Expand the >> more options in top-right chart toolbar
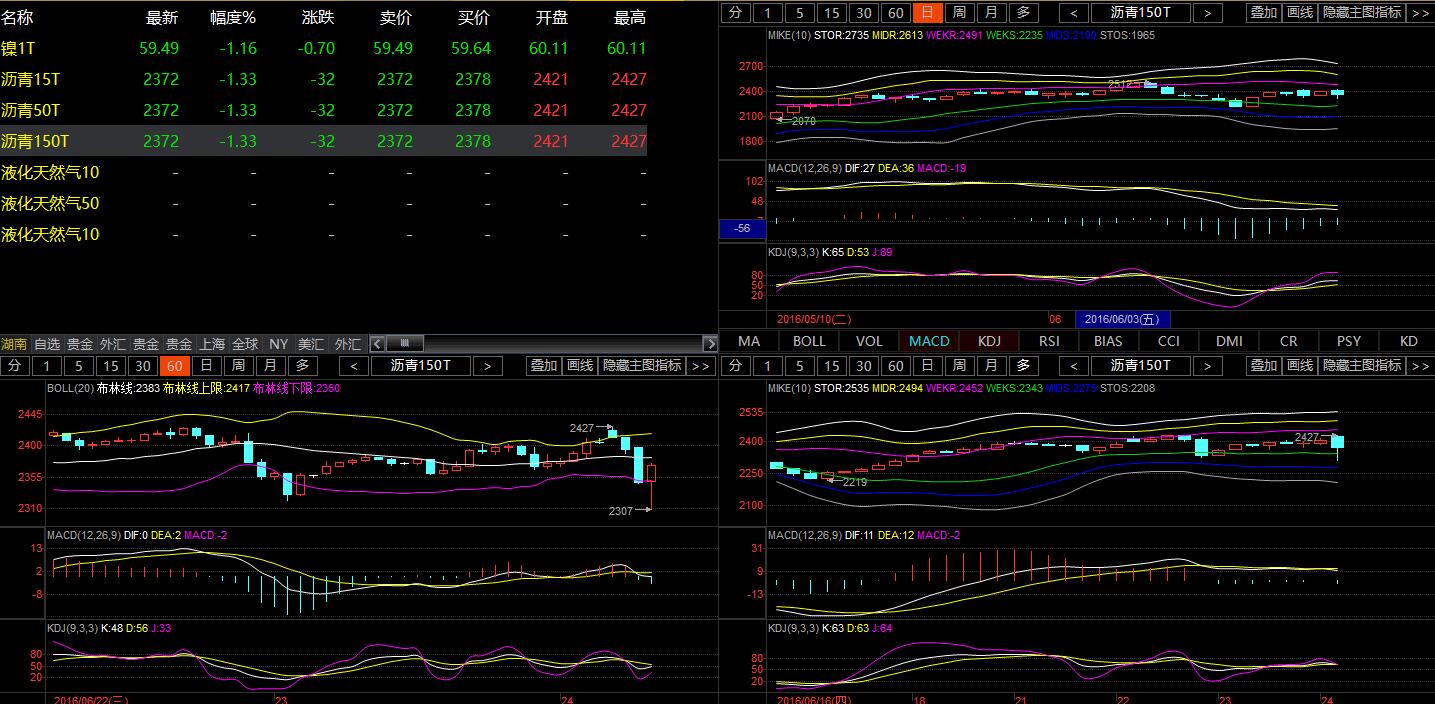The height and width of the screenshot is (704, 1435). point(1420,13)
